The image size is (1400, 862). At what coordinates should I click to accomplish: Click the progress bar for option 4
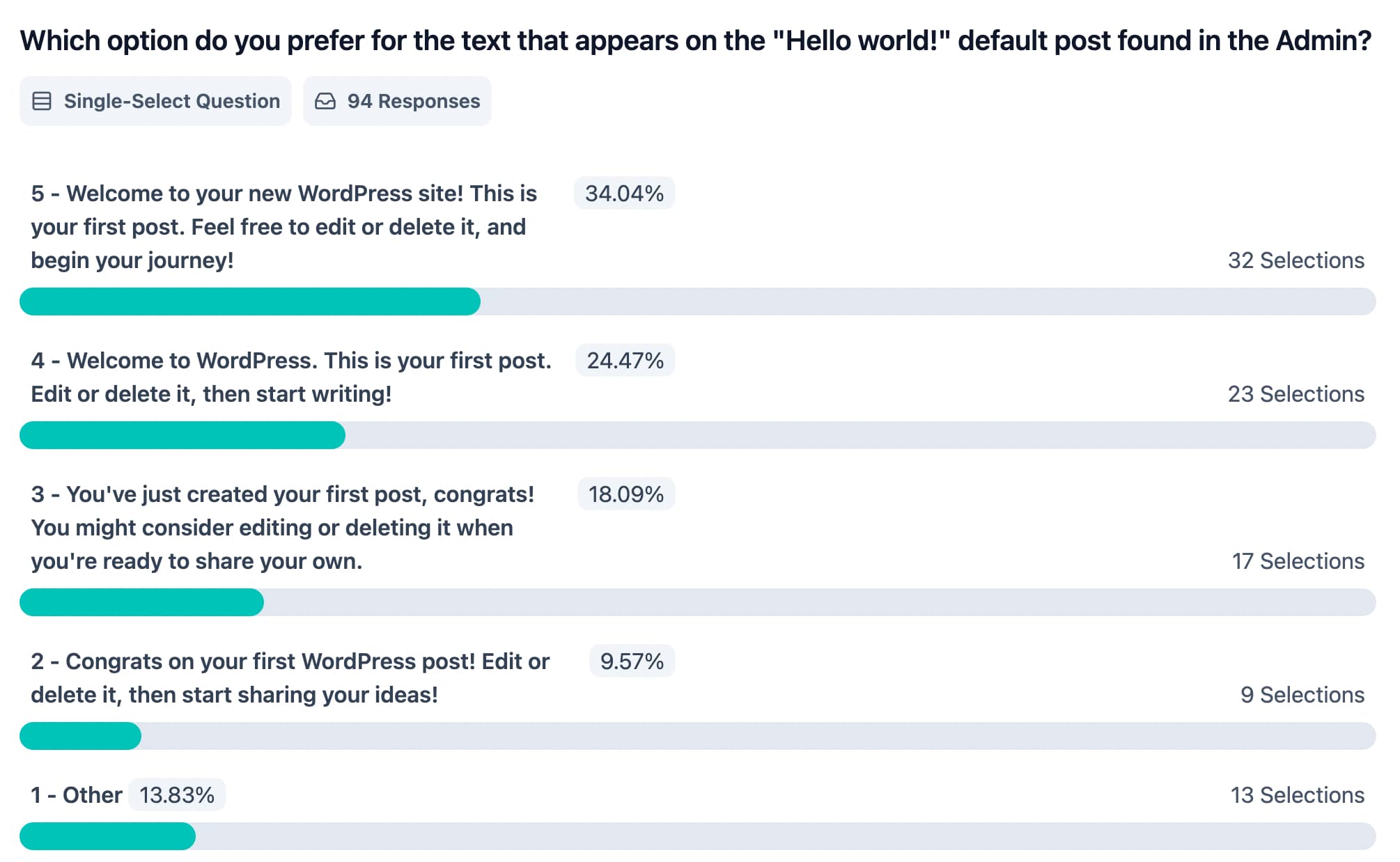[x=697, y=435]
